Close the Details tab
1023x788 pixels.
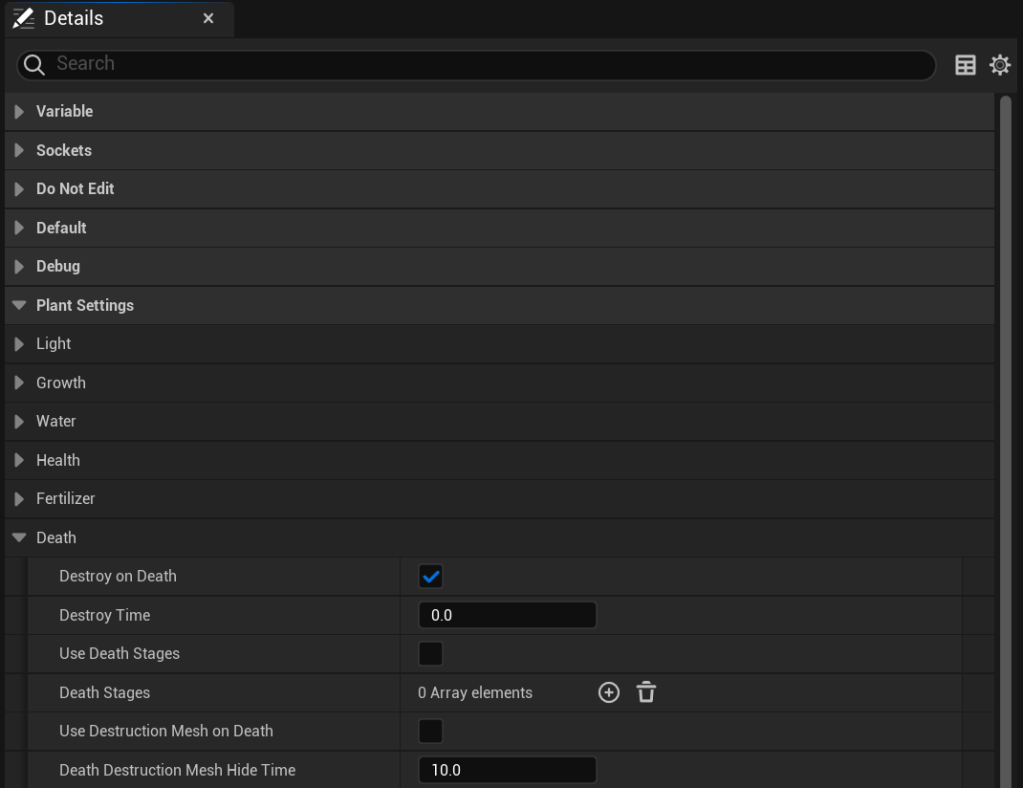pos(208,19)
